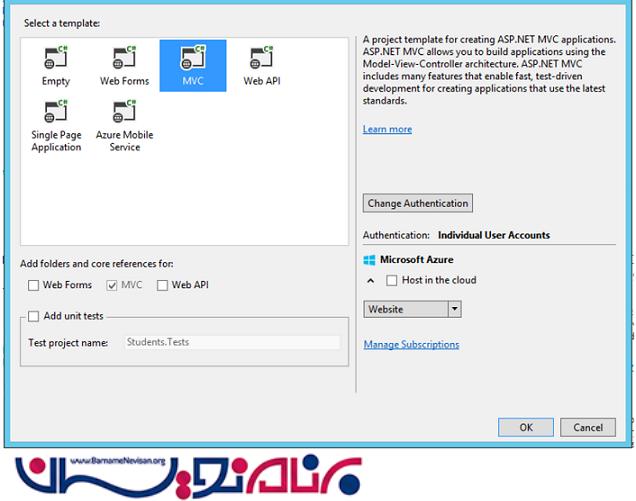Toggle the MVC core references checkbox
This screenshot has height=501, width=636.
[x=112, y=285]
